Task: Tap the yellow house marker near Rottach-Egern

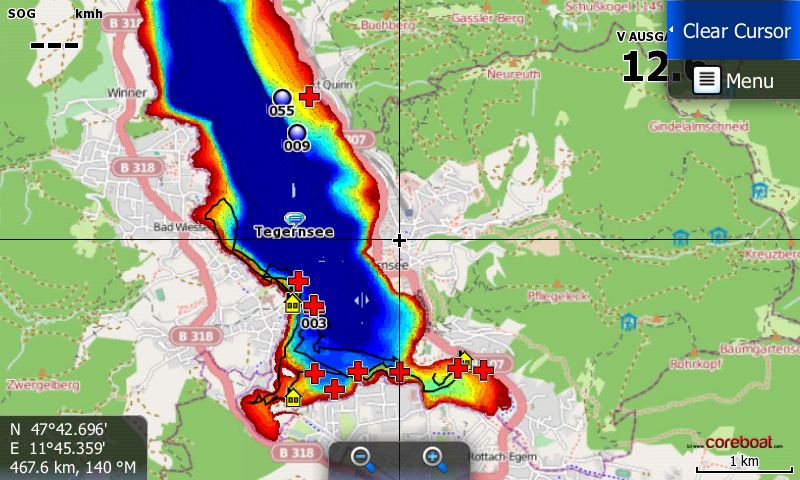Action: click(465, 358)
